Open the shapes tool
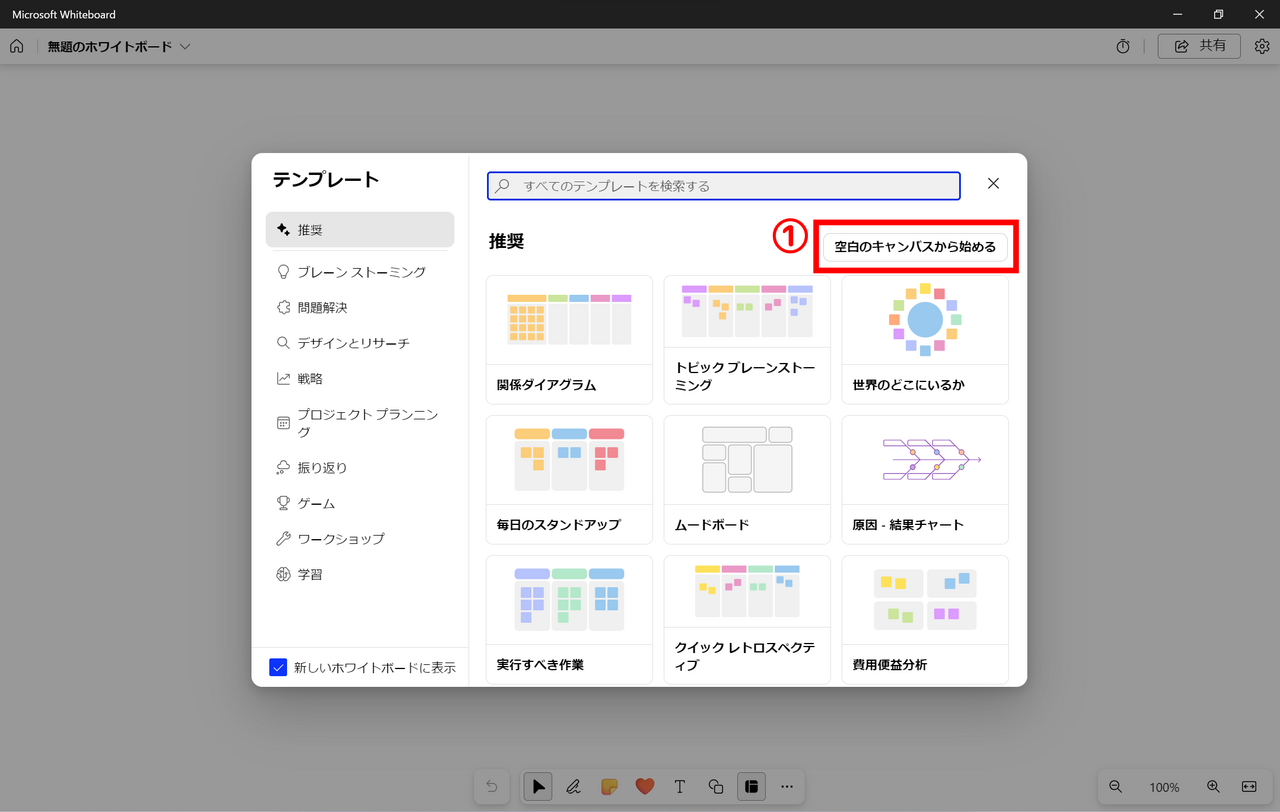This screenshot has width=1280, height=812. [716, 787]
